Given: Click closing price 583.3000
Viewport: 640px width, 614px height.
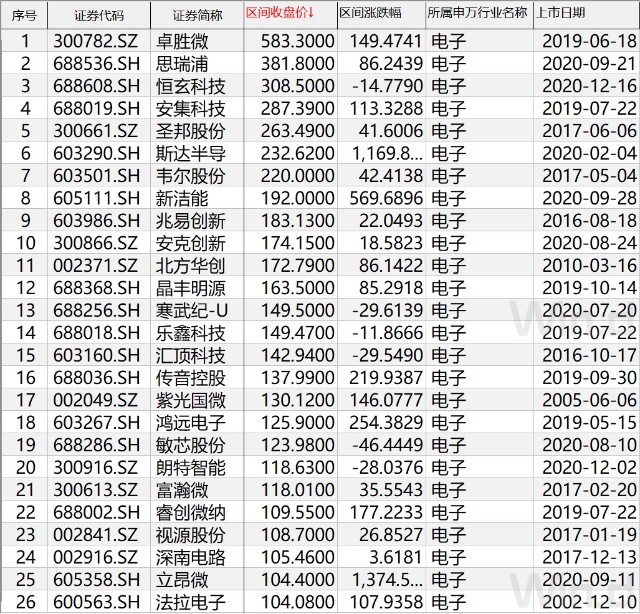Looking at the screenshot, I should tap(298, 41).
